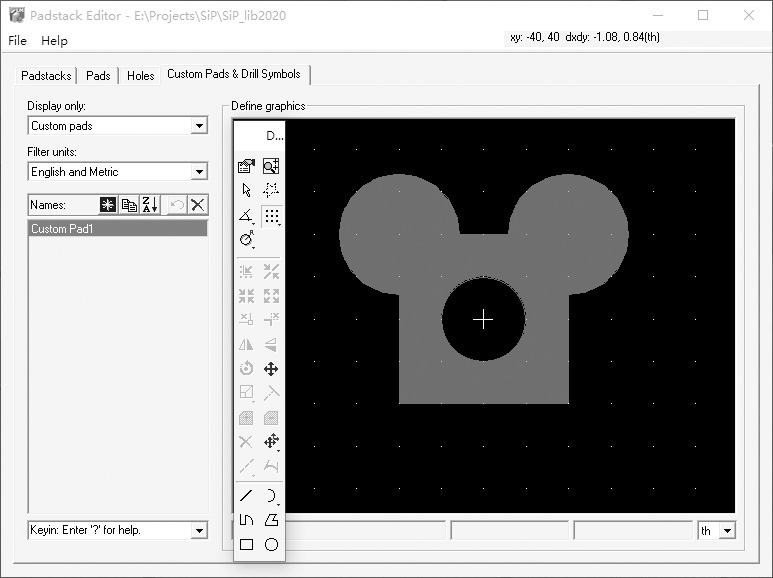This screenshot has width=773, height=578.
Task: Click the white crosshair origin in canvas
Action: [x=483, y=320]
